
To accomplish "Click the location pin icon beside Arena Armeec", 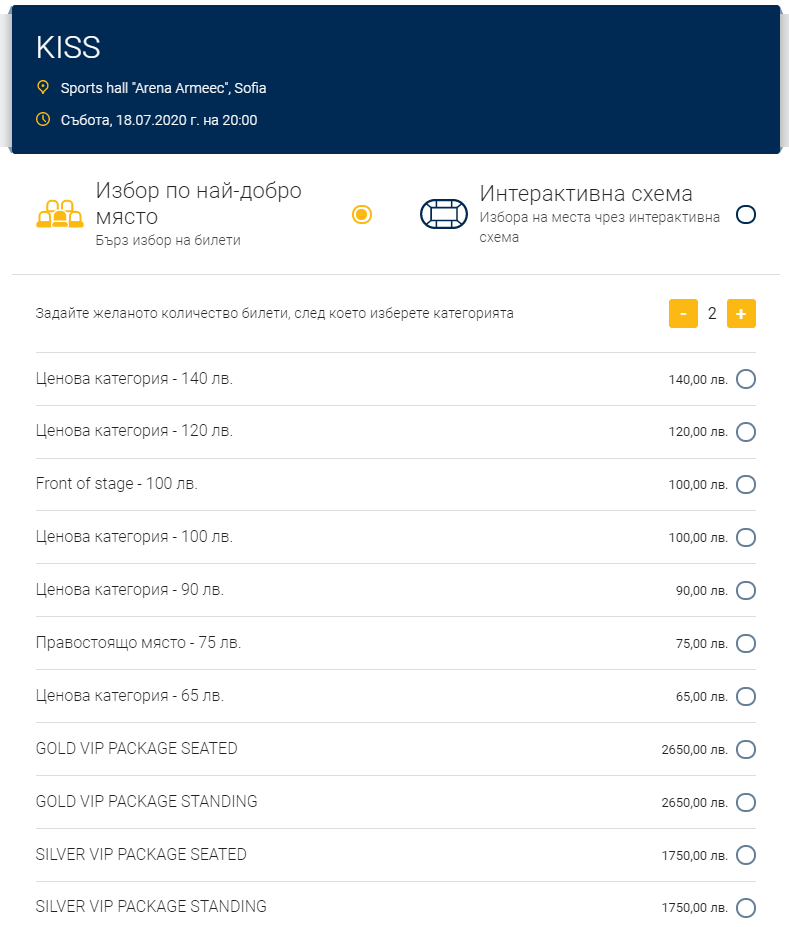I will [x=43, y=87].
